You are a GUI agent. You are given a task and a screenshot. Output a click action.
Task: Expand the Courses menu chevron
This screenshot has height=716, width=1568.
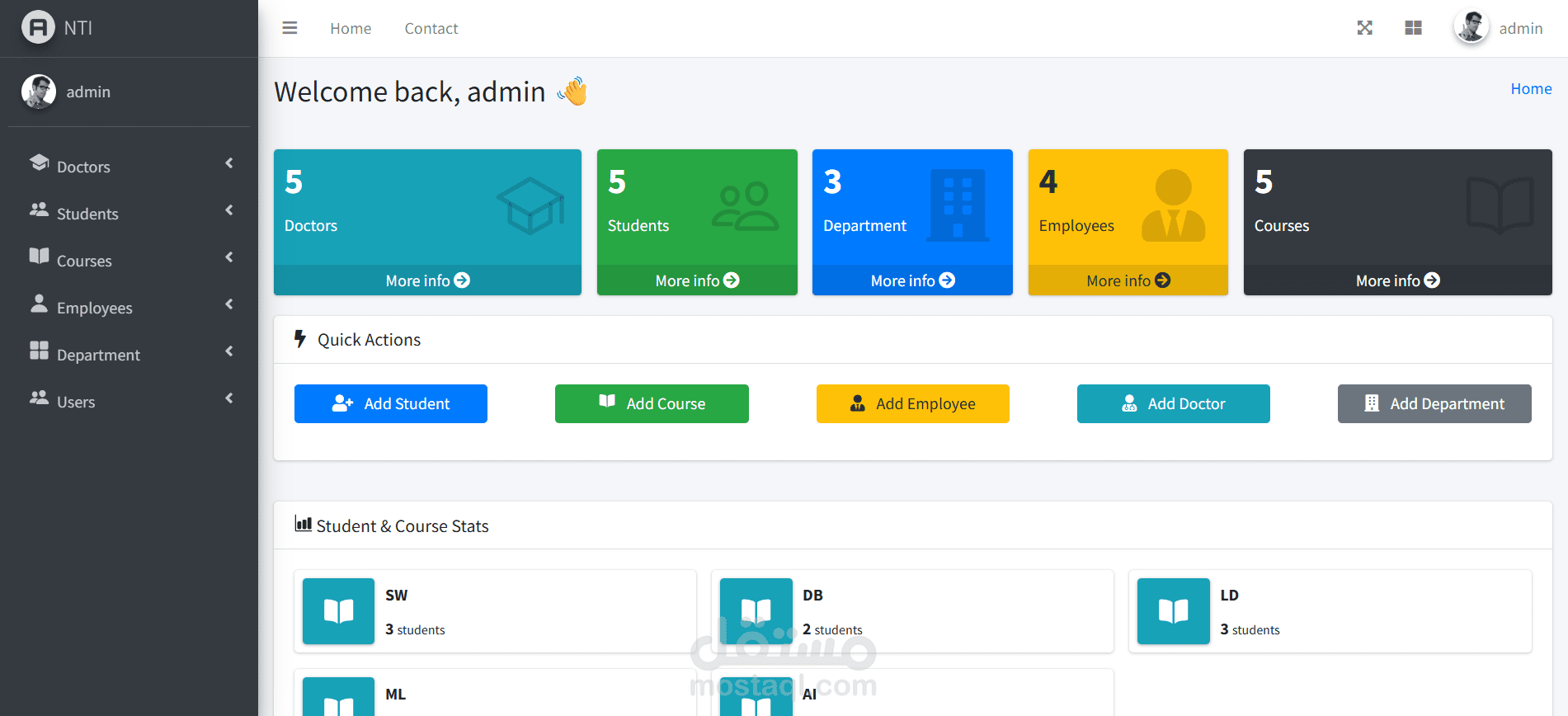229,257
